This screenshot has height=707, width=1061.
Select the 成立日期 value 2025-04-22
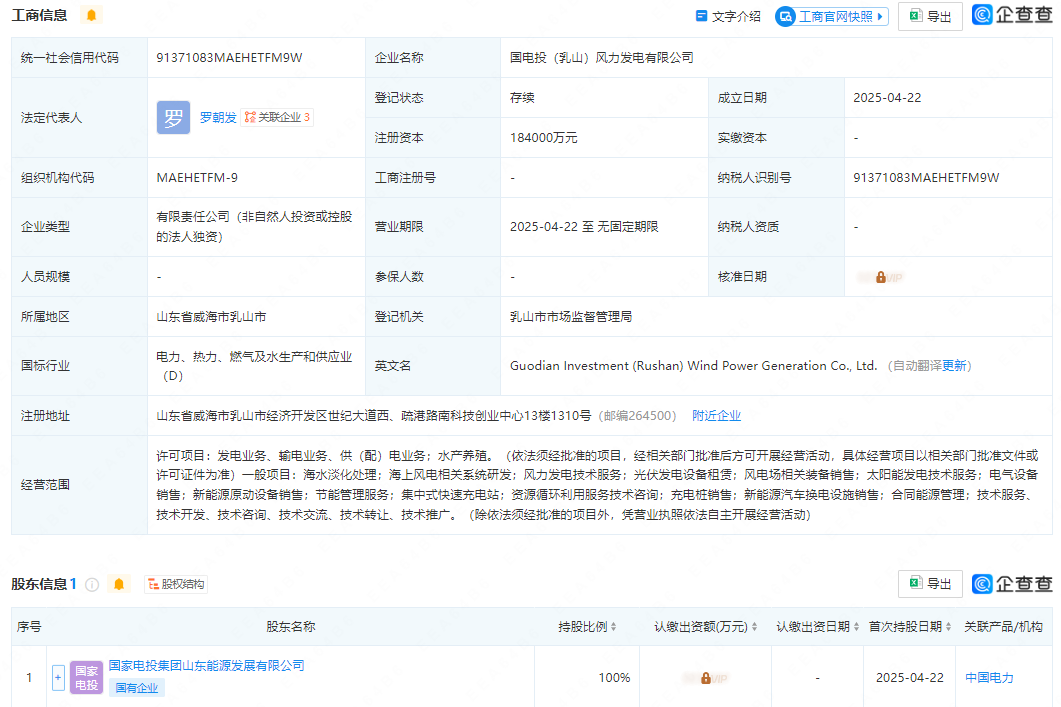point(887,98)
